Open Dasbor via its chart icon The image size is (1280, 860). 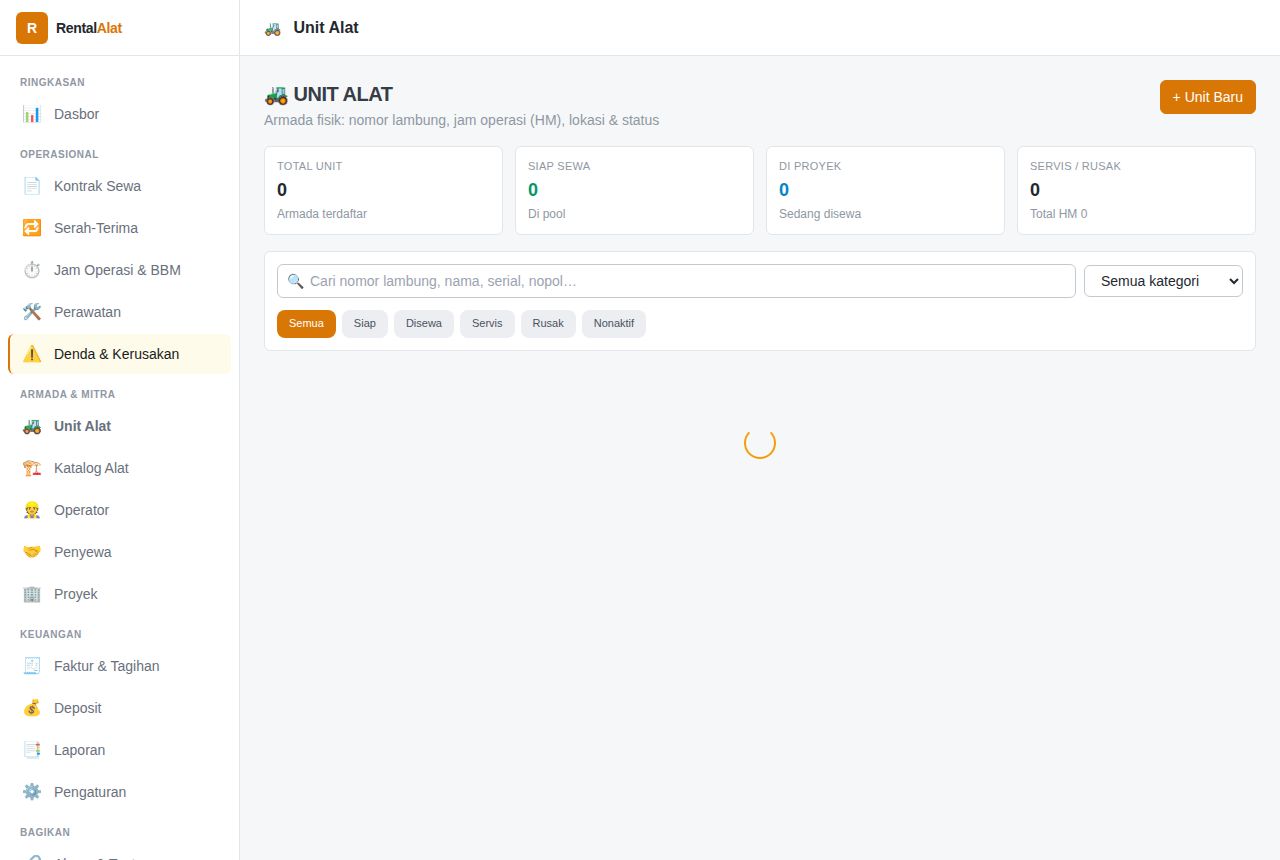(x=32, y=114)
